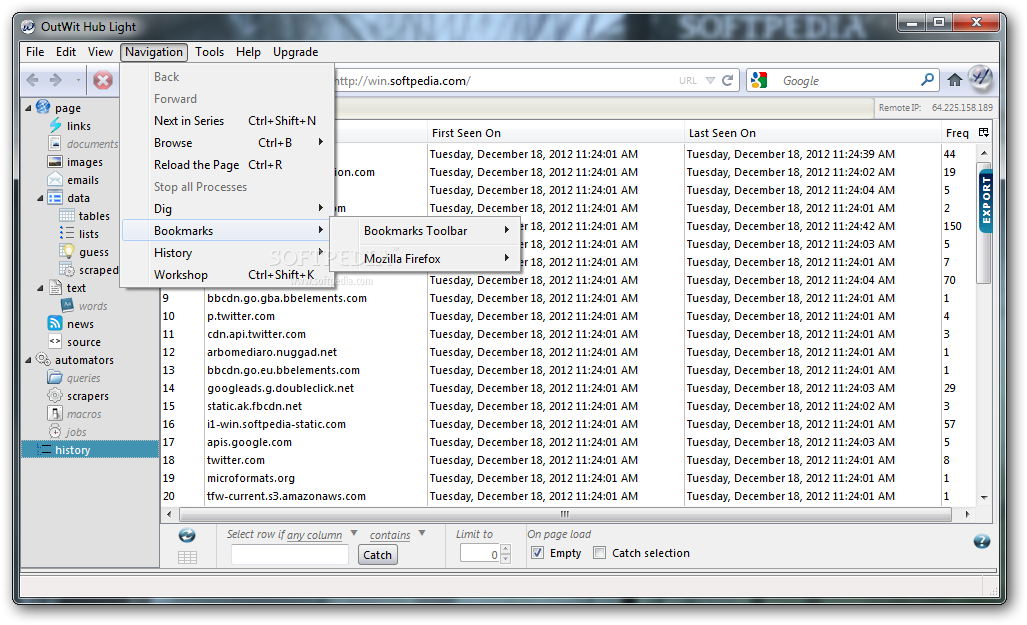Click the reload icon in URL bar

click(727, 81)
